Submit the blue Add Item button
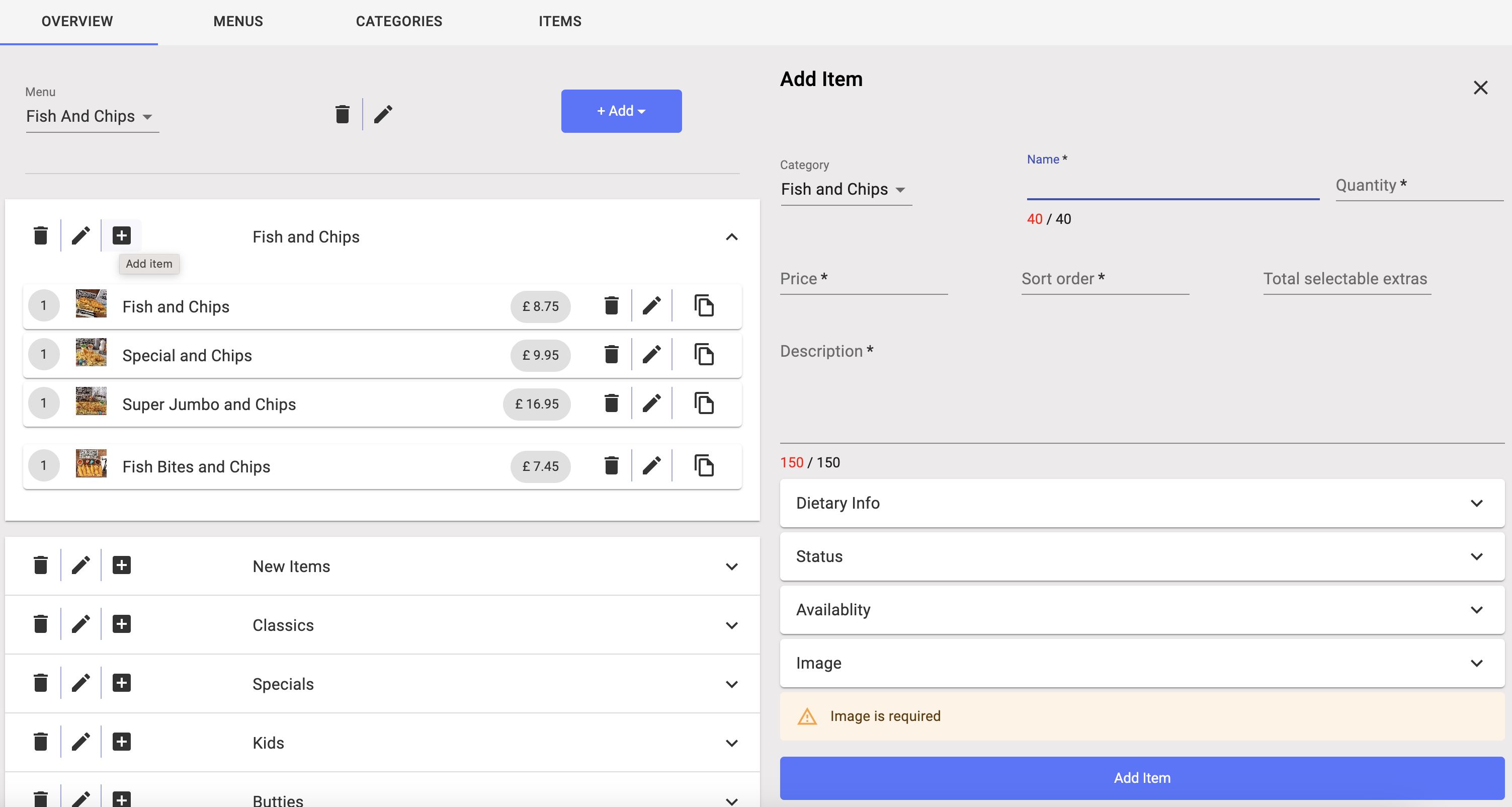 [x=1142, y=778]
